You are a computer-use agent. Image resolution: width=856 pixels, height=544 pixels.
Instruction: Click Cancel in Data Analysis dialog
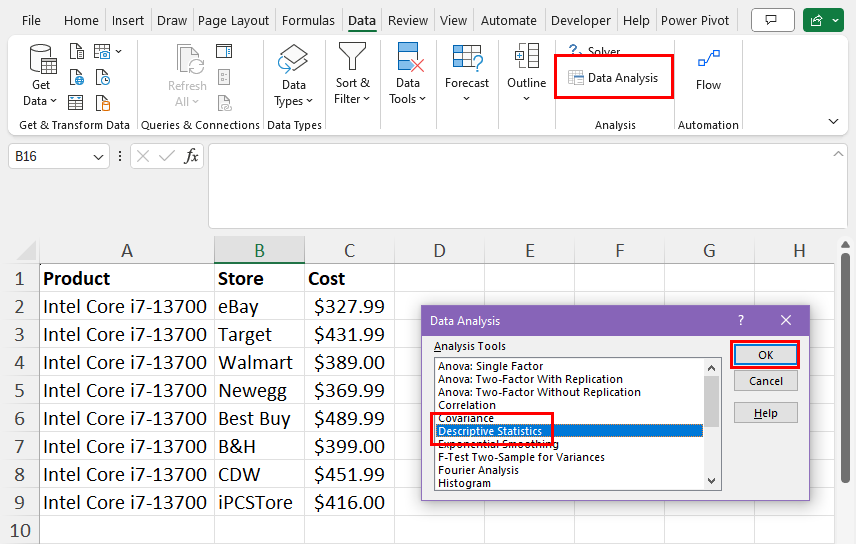tap(765, 381)
